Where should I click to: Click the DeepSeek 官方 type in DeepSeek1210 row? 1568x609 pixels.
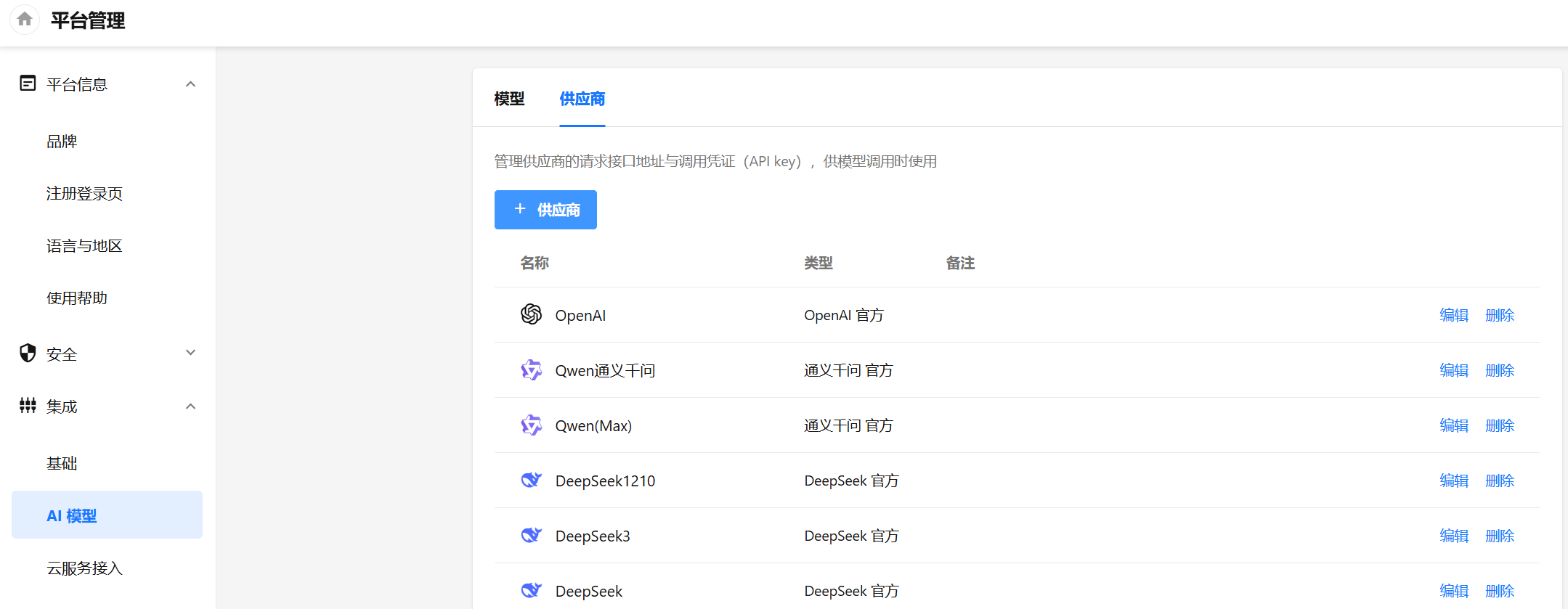click(851, 481)
